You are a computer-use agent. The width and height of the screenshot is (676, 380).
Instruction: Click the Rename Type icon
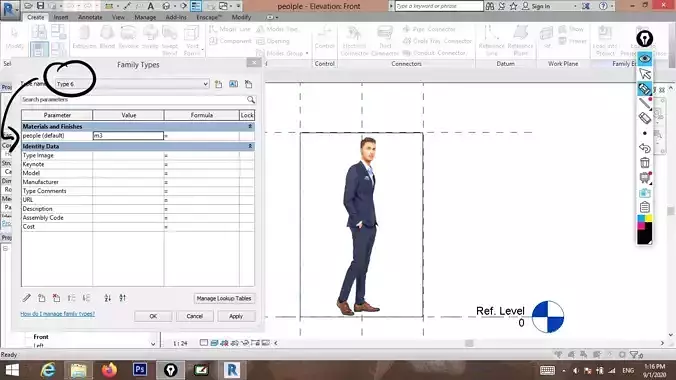[x=233, y=84]
